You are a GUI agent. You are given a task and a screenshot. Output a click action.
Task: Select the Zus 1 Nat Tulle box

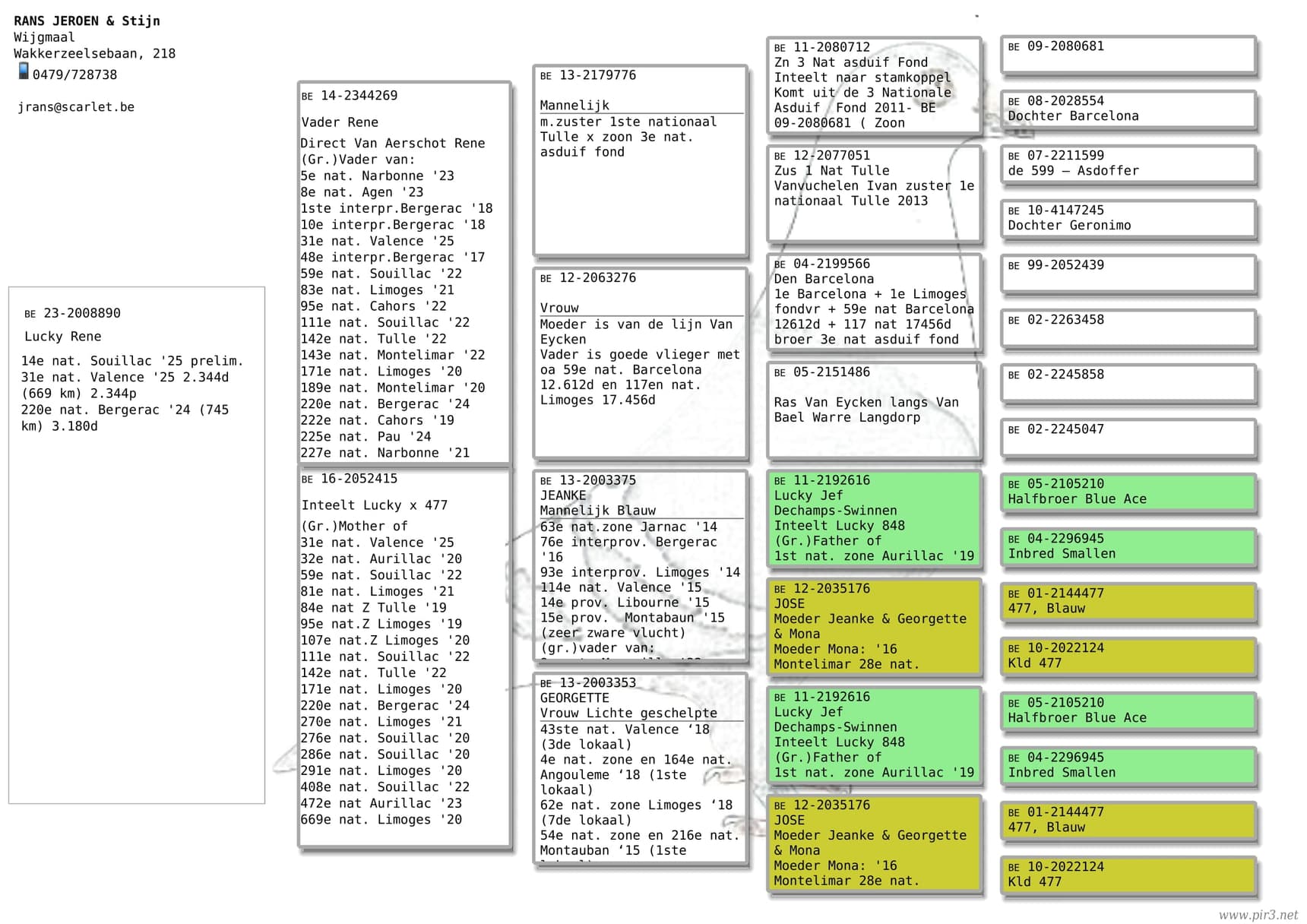[x=874, y=194]
